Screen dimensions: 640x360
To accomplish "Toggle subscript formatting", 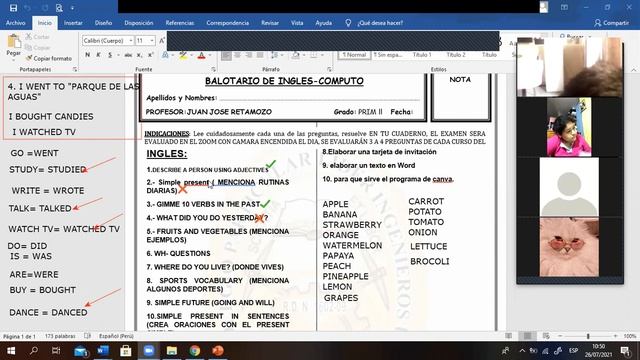I will pos(140,55).
